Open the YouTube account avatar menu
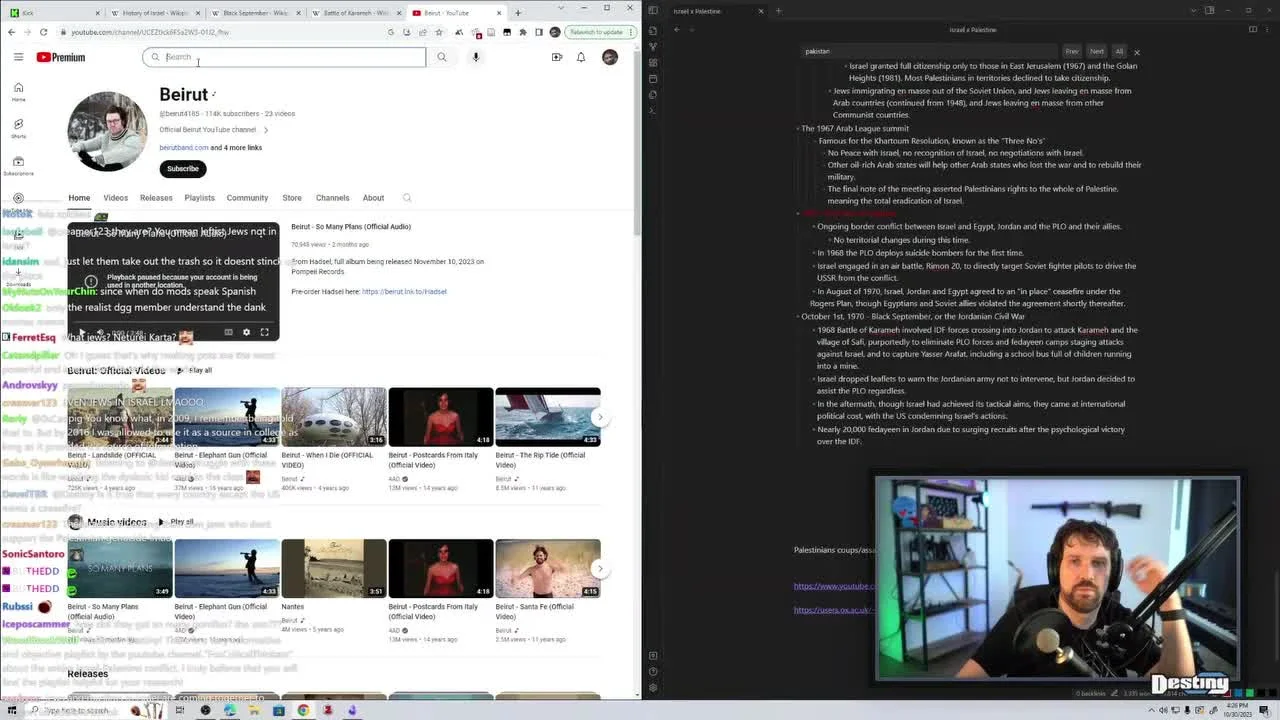This screenshot has width=1280, height=720. point(610,57)
